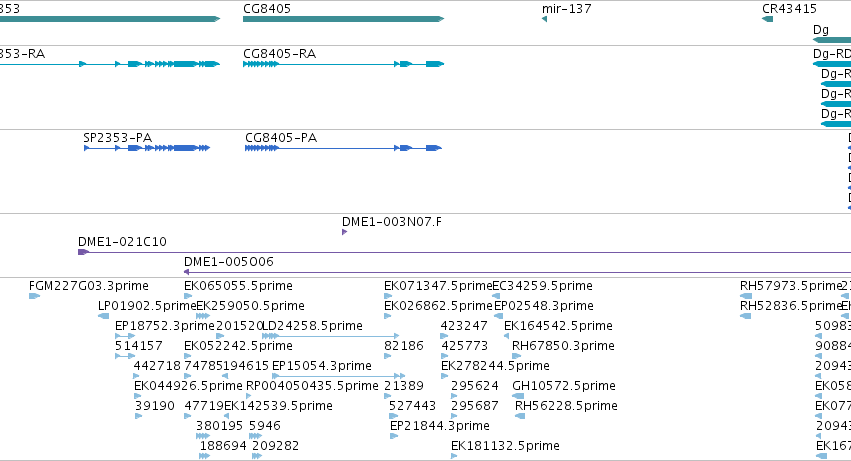851x461 pixels.
Task: Click the EK181132.5prime label
Action: [505, 446]
